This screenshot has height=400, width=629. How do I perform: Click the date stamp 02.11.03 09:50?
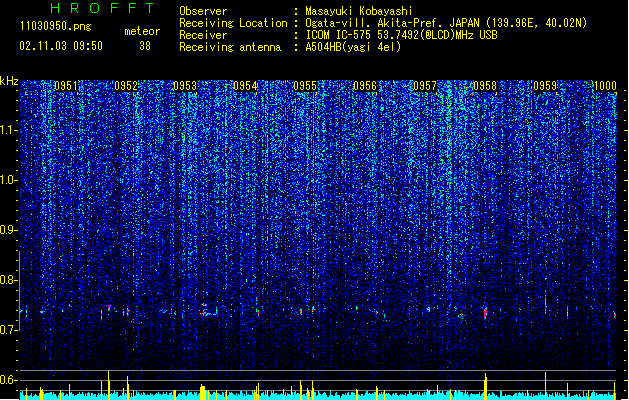pos(61,46)
